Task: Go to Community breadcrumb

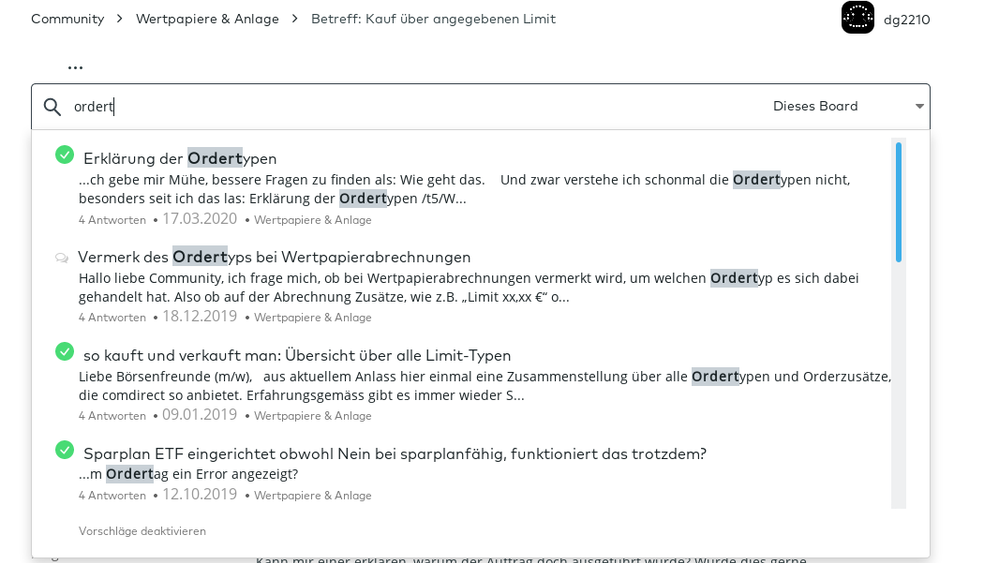Action: (68, 19)
